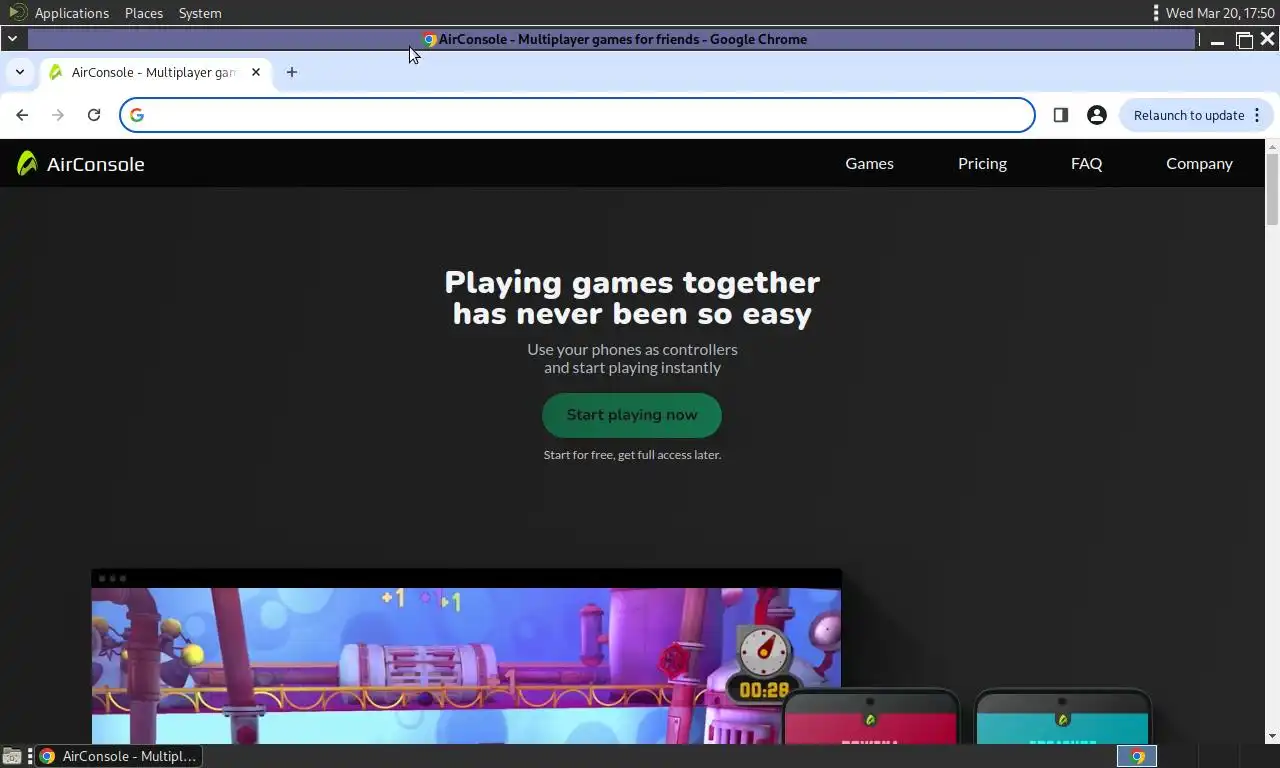Click show desktop icon in taskbar
This screenshot has width=1280, height=768.
tap(12, 756)
